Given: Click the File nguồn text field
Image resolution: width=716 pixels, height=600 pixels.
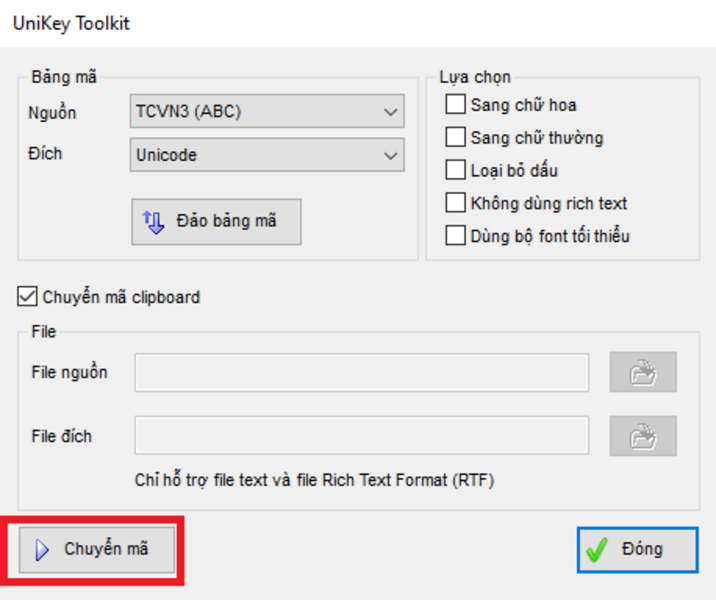Looking at the screenshot, I should [x=361, y=373].
